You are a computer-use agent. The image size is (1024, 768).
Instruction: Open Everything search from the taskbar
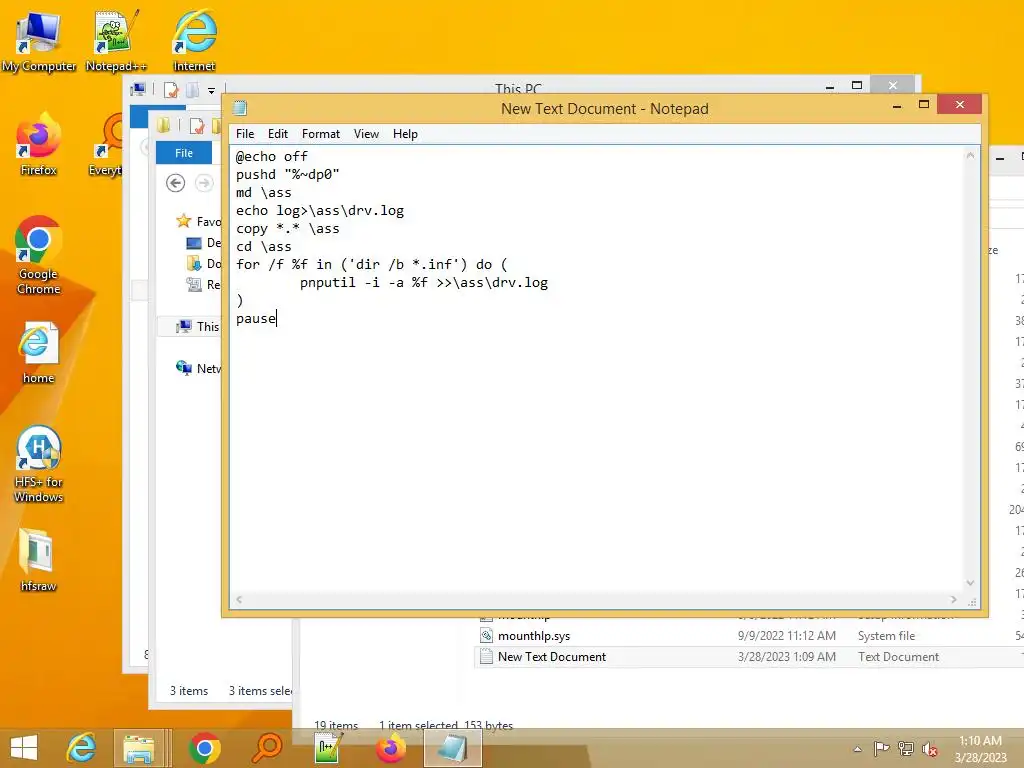click(x=267, y=748)
